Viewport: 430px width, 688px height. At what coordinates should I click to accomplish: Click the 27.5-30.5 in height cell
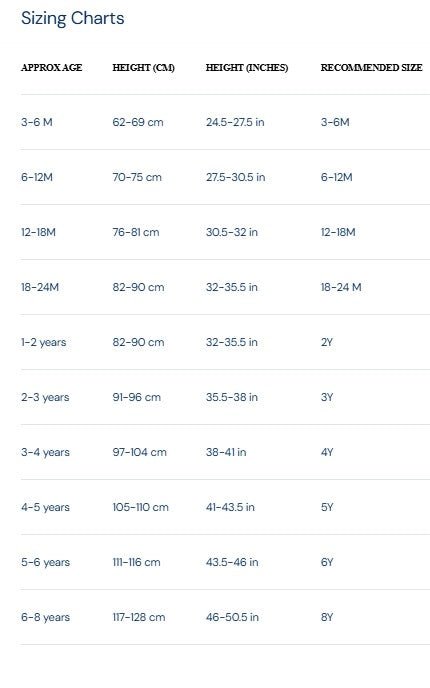[236, 177]
